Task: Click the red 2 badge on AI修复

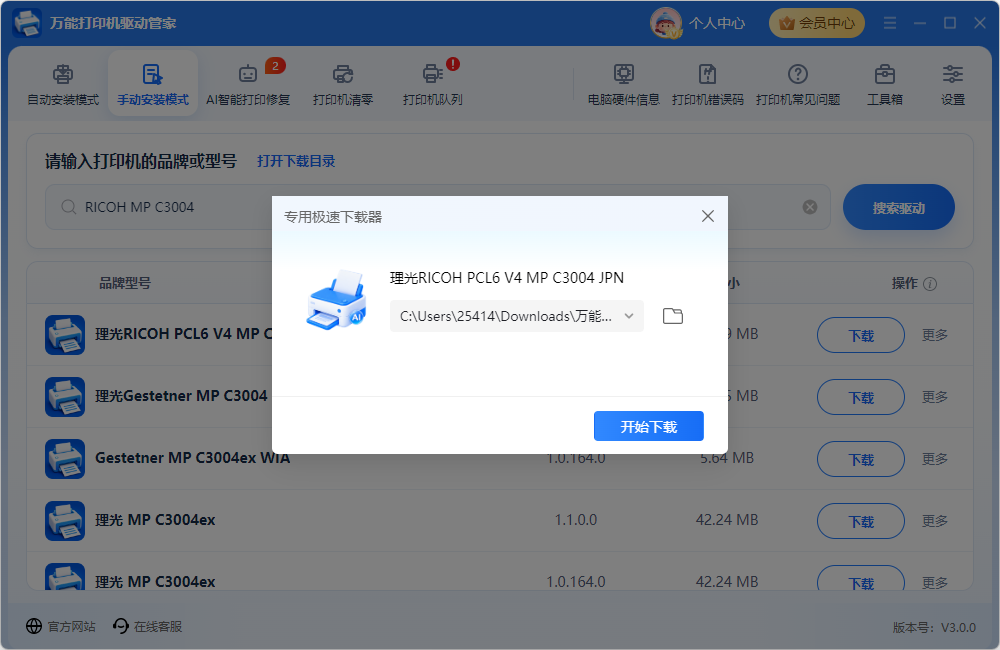Action: (x=275, y=66)
